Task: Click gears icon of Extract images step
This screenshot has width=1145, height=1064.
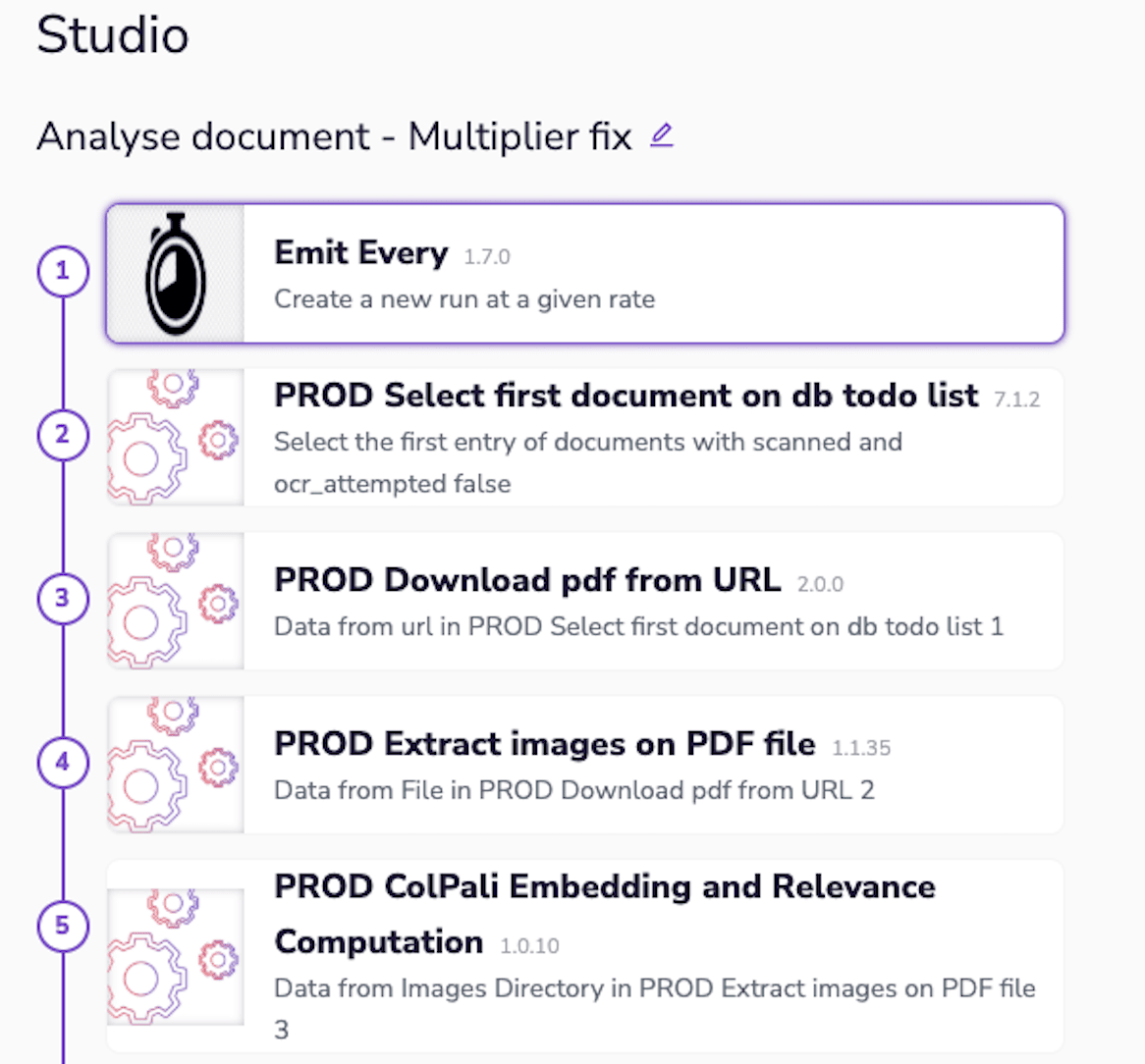Action: click(175, 765)
